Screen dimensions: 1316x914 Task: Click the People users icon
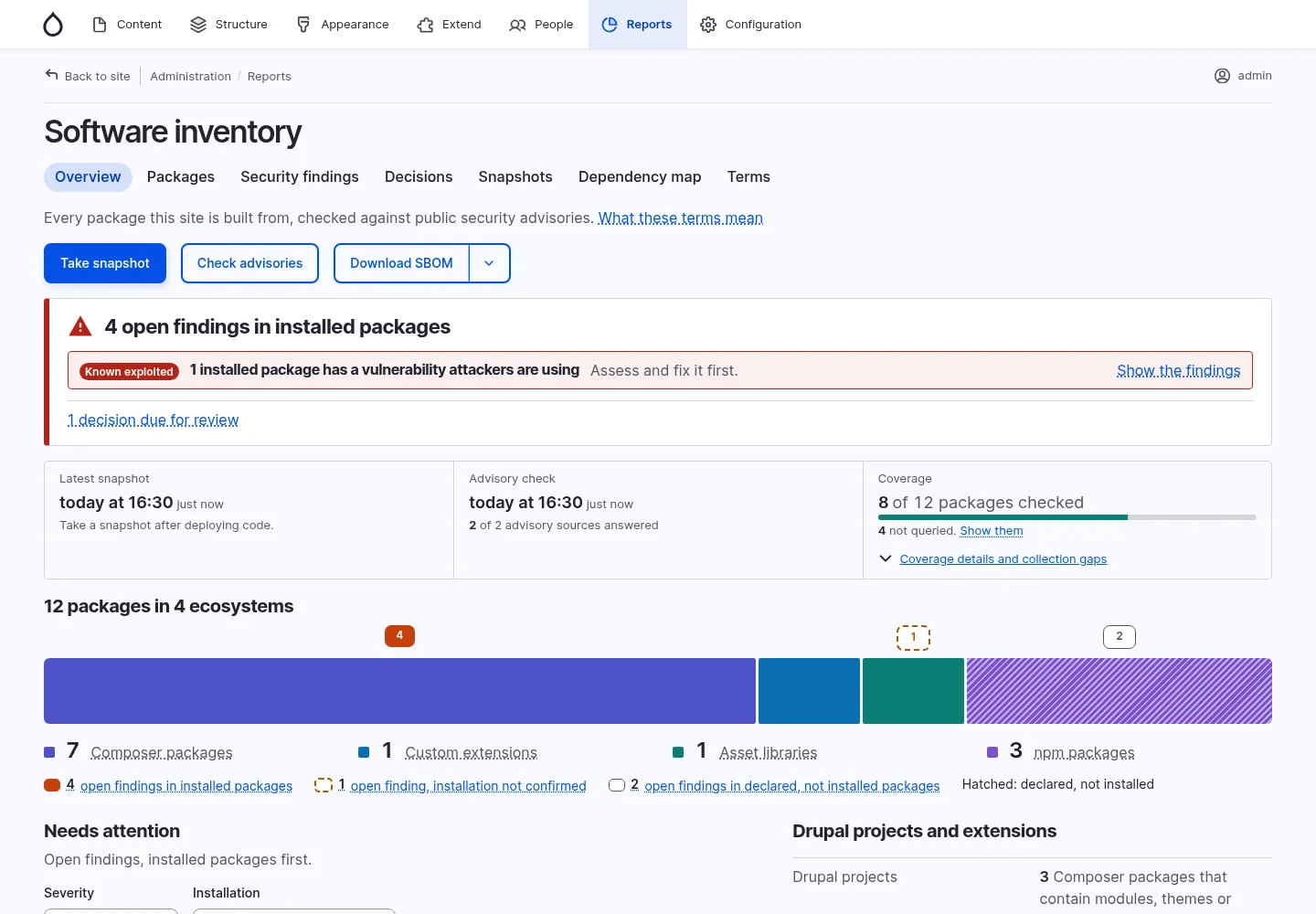click(x=517, y=25)
